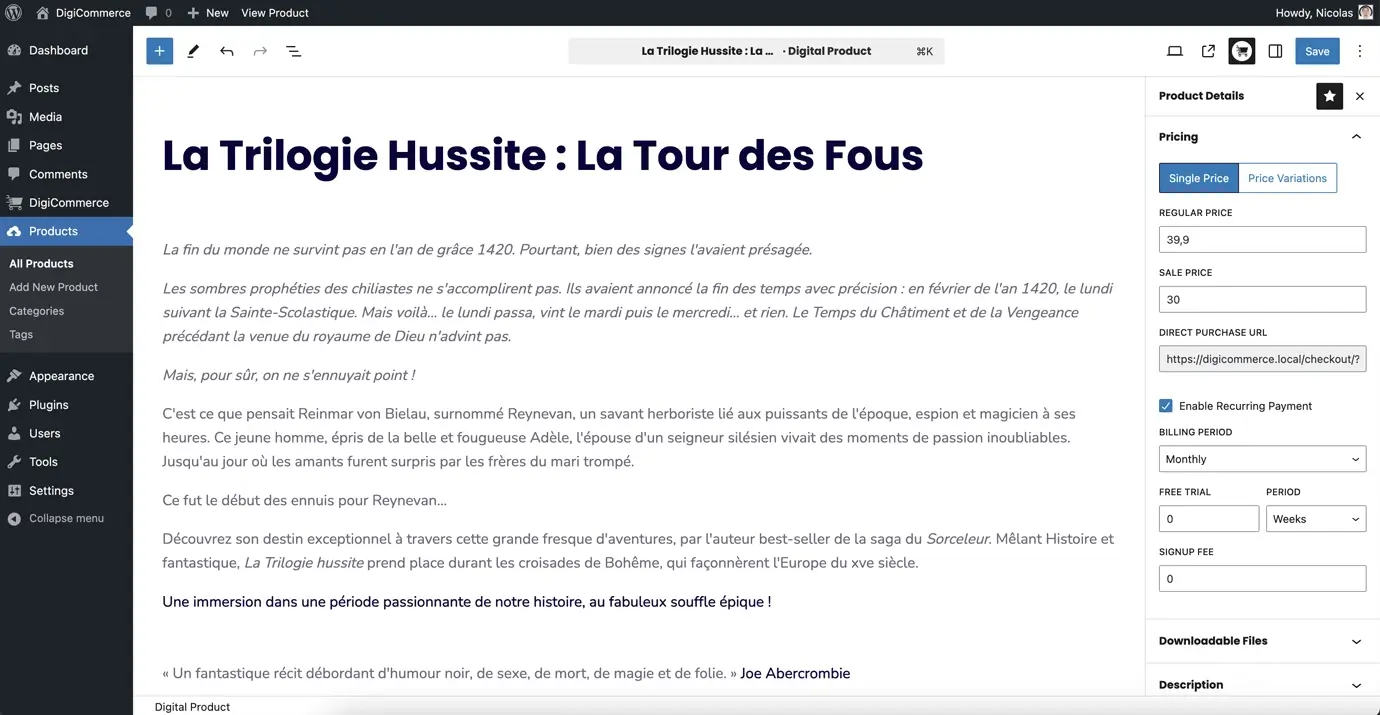The image size is (1380, 715).
Task: Open the Billing Period dropdown
Action: click(x=1262, y=459)
